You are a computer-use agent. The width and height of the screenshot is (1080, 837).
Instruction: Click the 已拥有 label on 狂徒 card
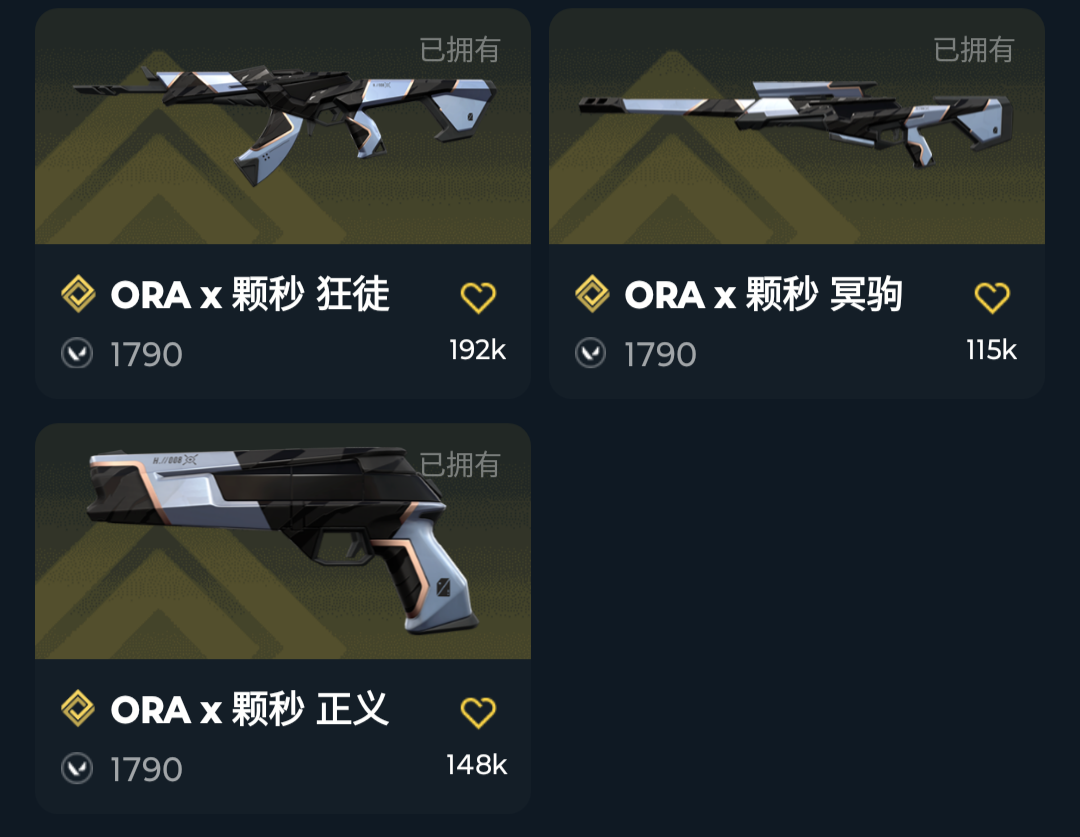click(460, 50)
